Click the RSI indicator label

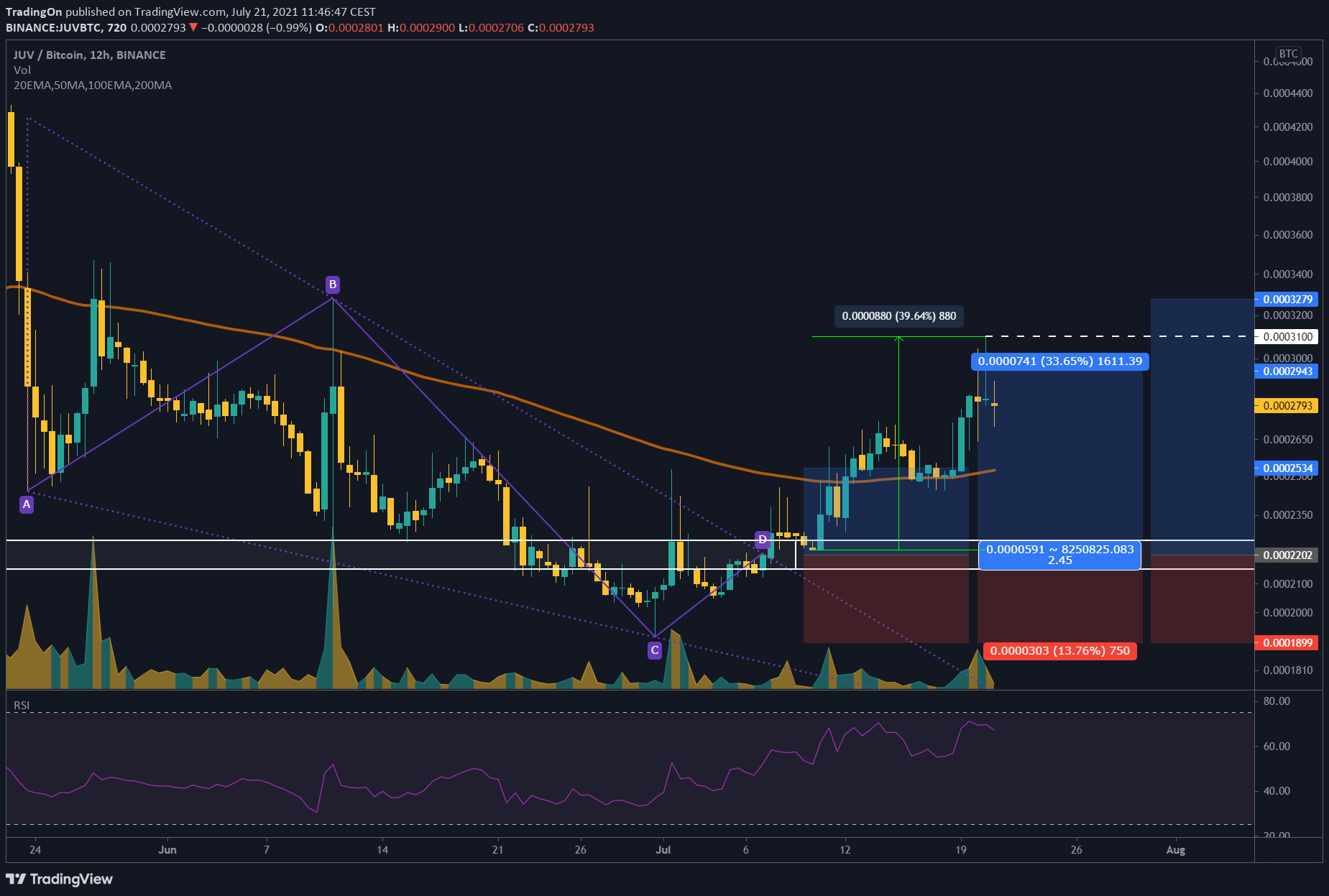[x=22, y=705]
